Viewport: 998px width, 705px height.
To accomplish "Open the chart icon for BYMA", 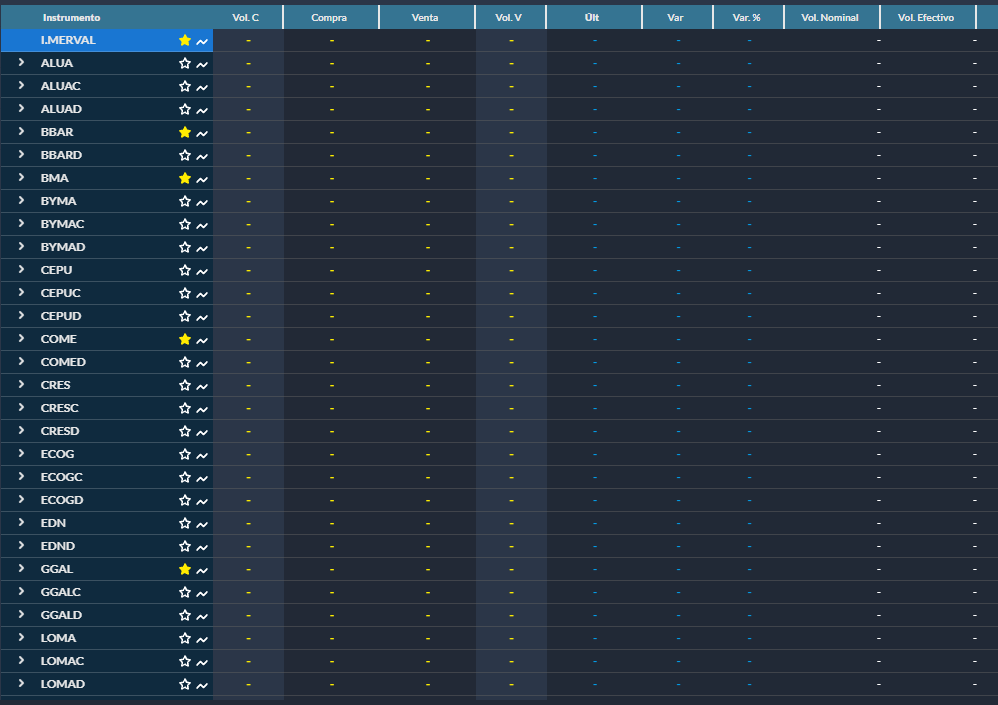I will click(202, 202).
